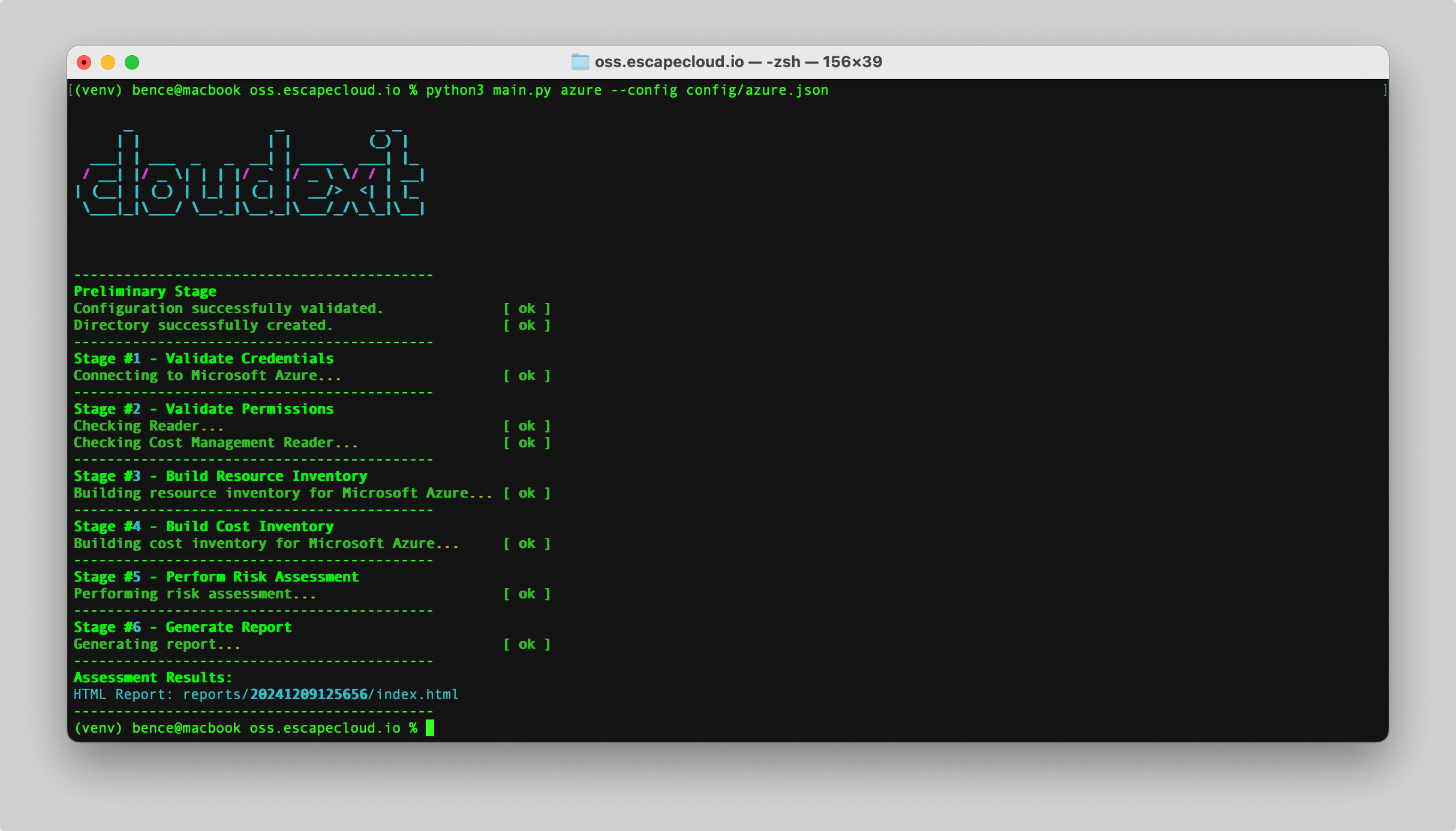
Task: Click the cloudexit ASCII art logo
Action: tap(252, 174)
